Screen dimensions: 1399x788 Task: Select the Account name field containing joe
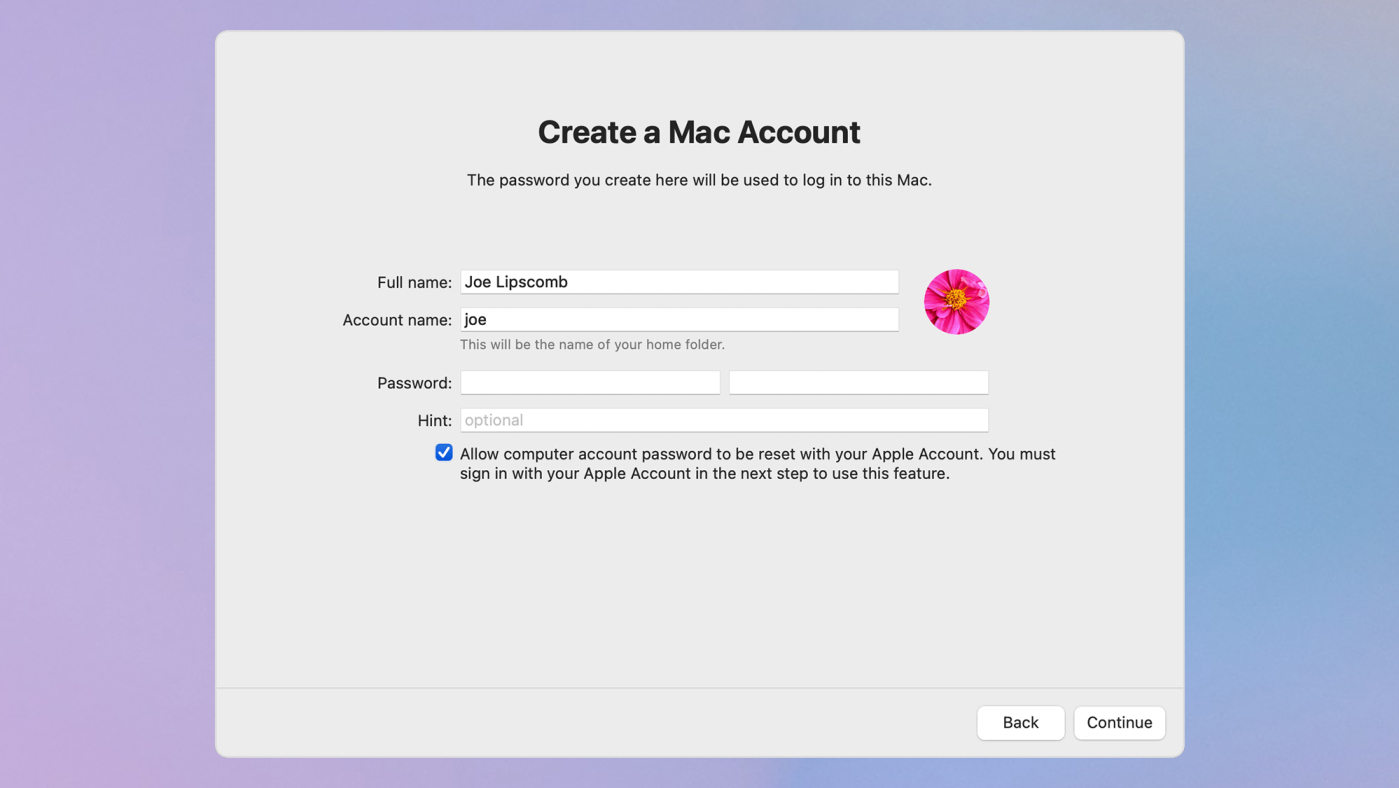click(679, 319)
